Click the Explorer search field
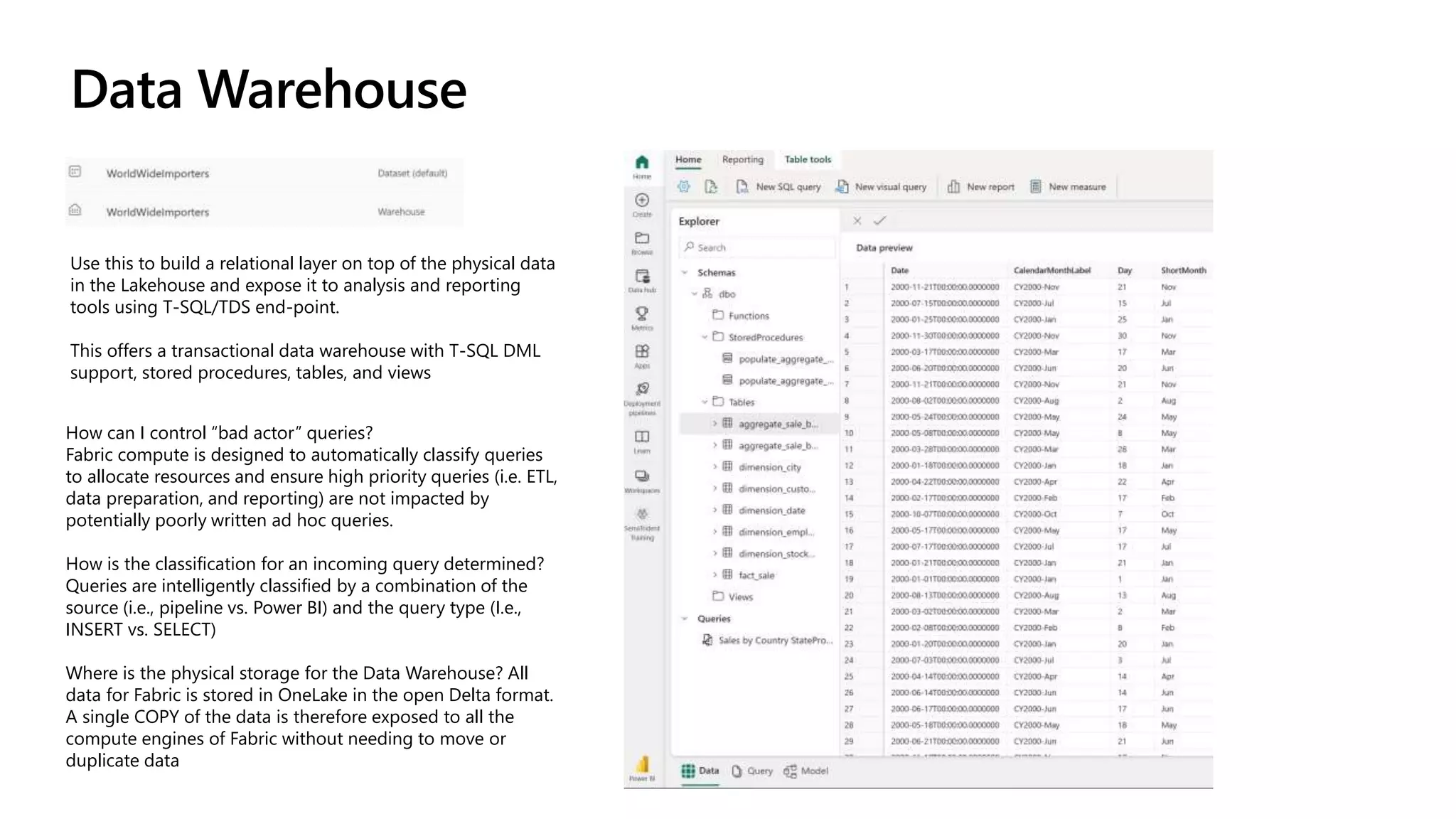The height and width of the screenshot is (819, 1456). pos(759,247)
